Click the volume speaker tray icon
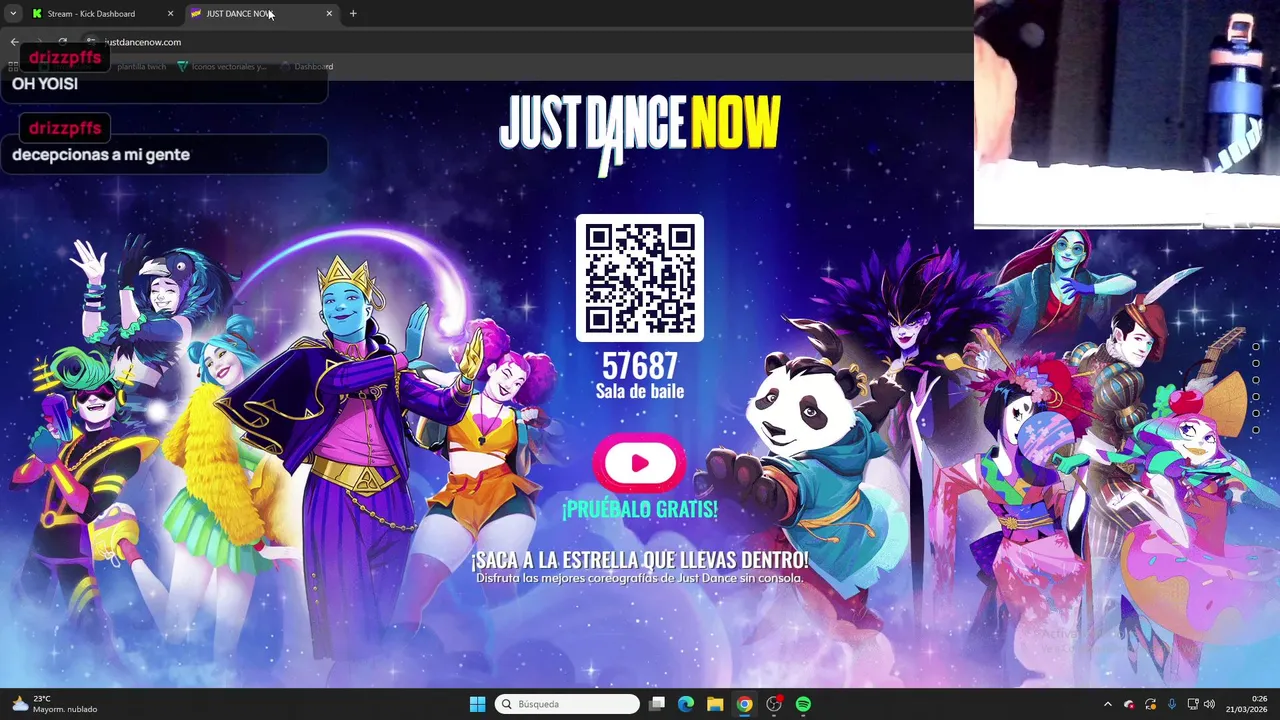 1209,704
